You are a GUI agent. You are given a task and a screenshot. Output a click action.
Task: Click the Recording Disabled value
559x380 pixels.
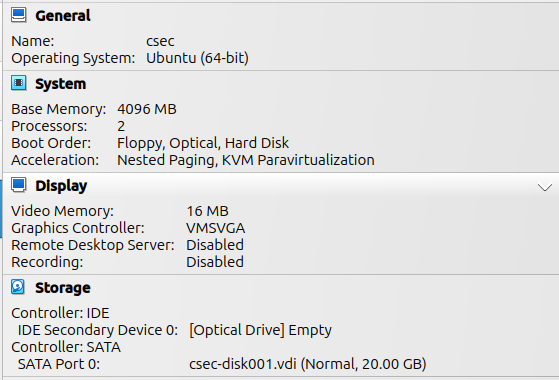[x=215, y=262]
